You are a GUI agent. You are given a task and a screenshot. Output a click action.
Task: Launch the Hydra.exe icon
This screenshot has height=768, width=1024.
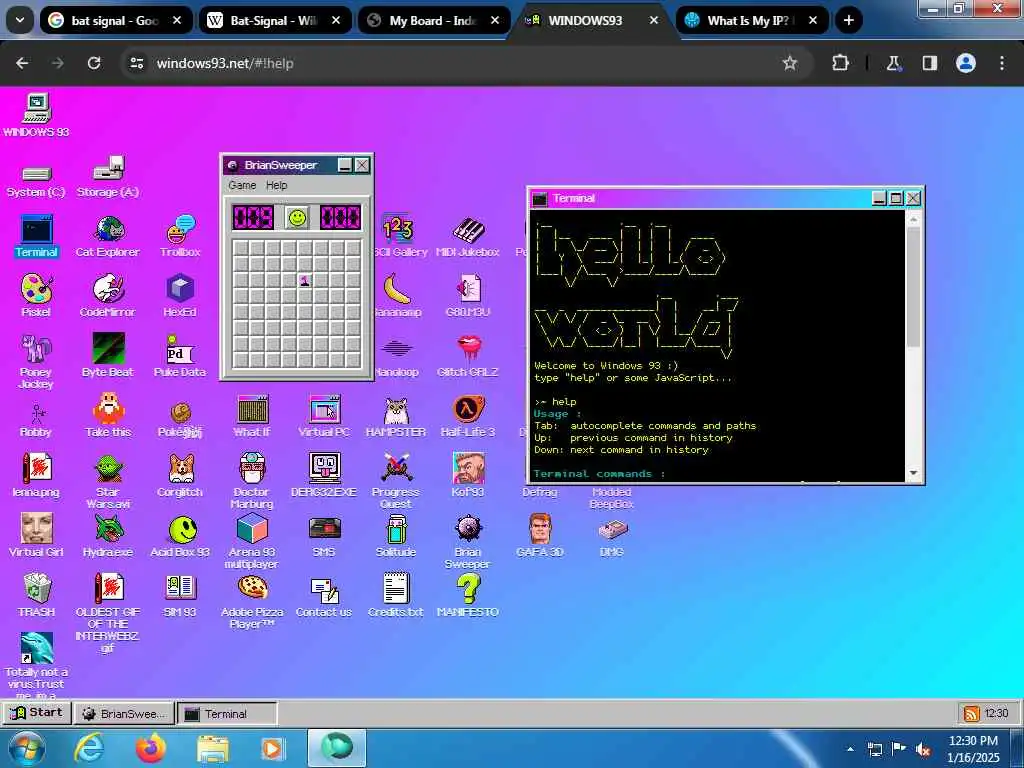108,536
